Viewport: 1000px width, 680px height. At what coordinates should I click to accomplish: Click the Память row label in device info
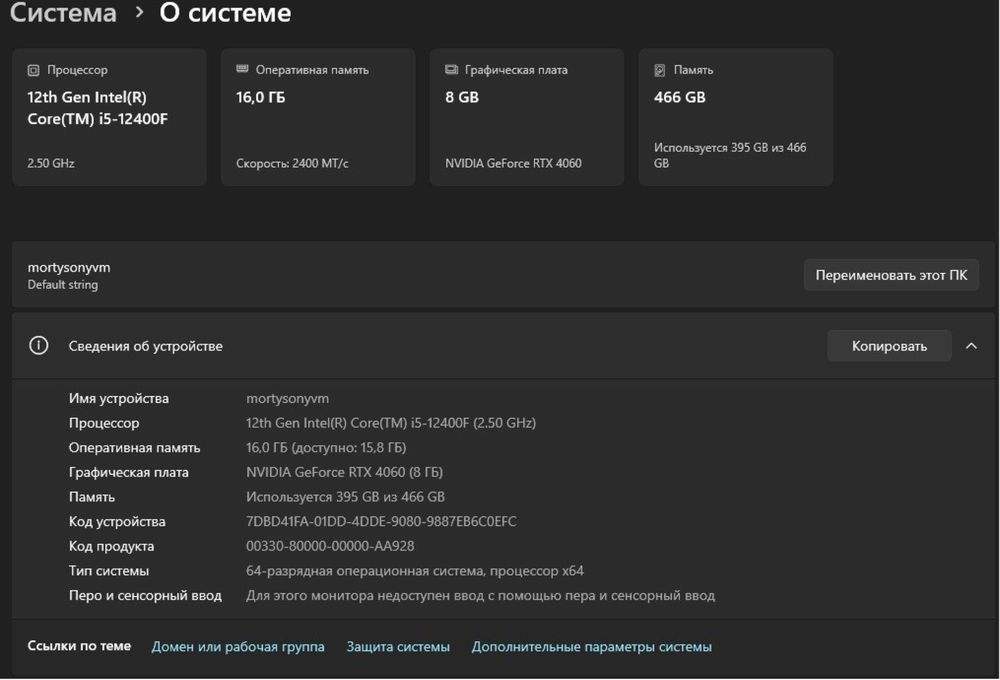click(x=92, y=497)
